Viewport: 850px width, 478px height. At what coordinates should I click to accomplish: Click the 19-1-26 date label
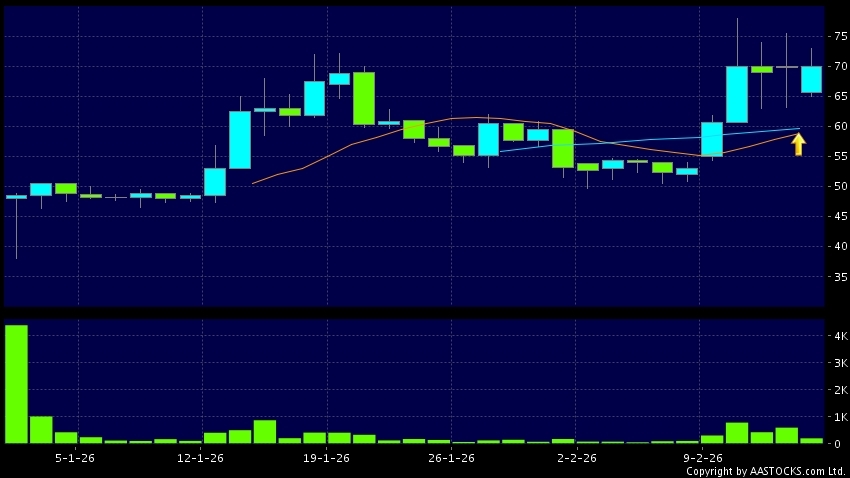pos(327,457)
